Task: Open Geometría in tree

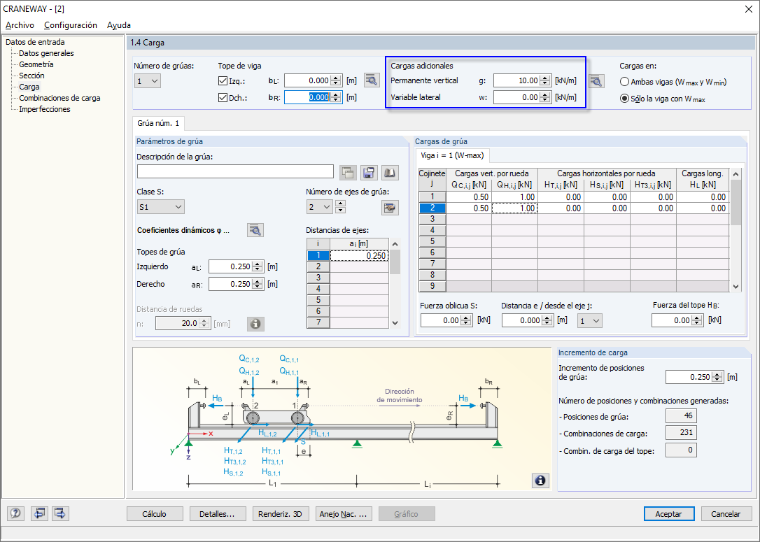Action: pyautogui.click(x=36, y=64)
